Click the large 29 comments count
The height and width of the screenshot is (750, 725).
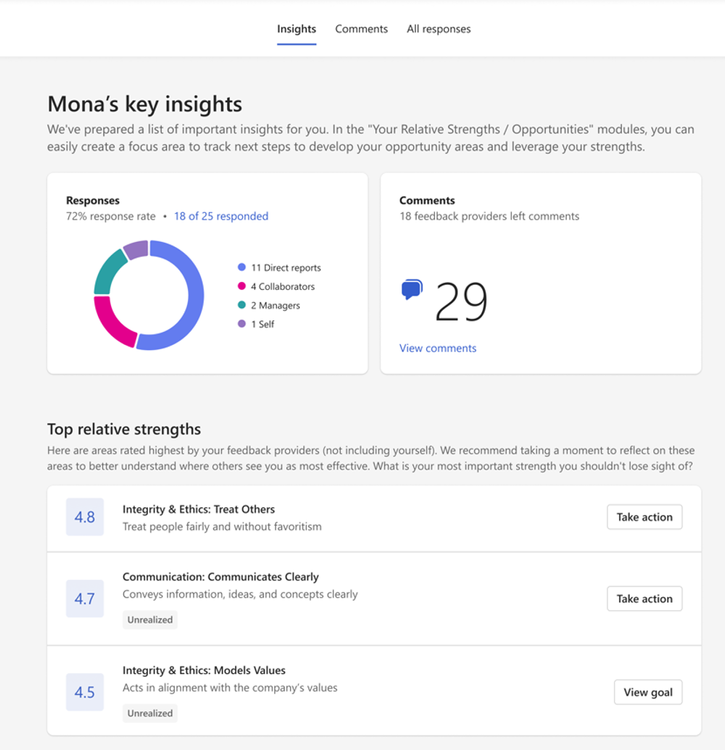[x=461, y=301]
